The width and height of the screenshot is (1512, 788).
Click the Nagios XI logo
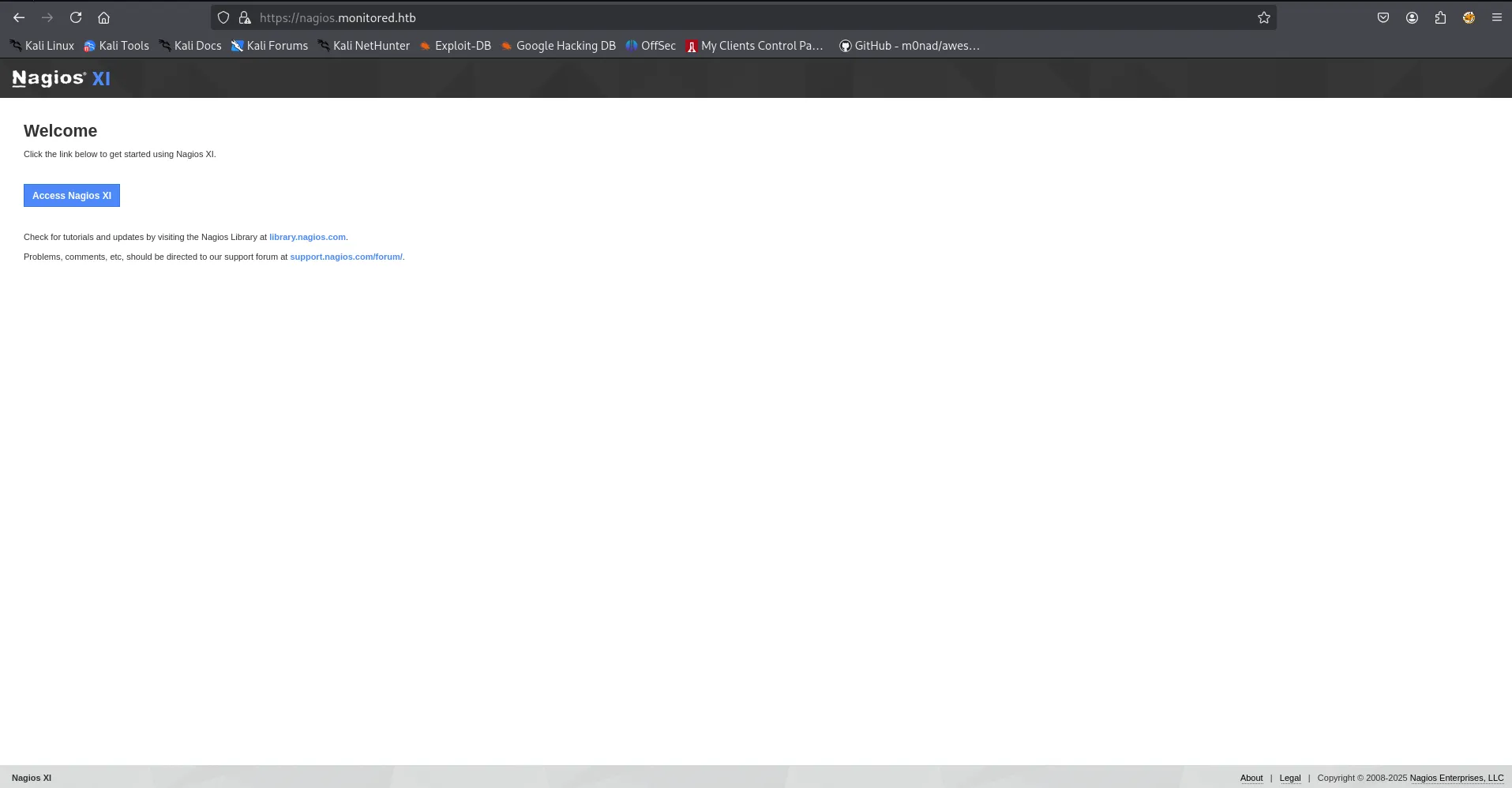[x=62, y=78]
